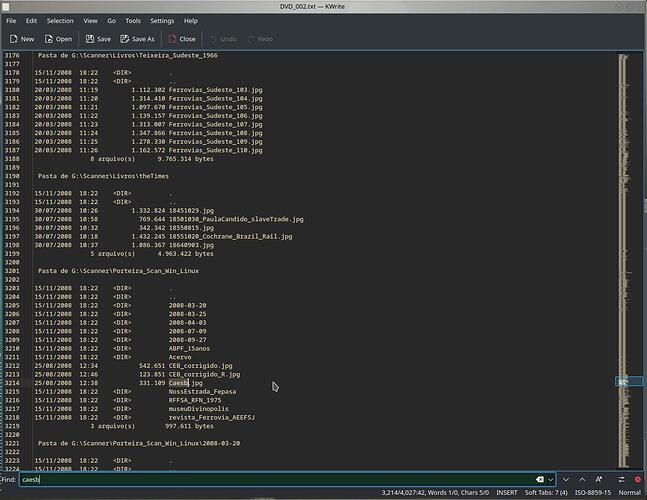The width and height of the screenshot is (647, 500).
Task: Toggle INSERT mode in status bar
Action: (x=506, y=493)
